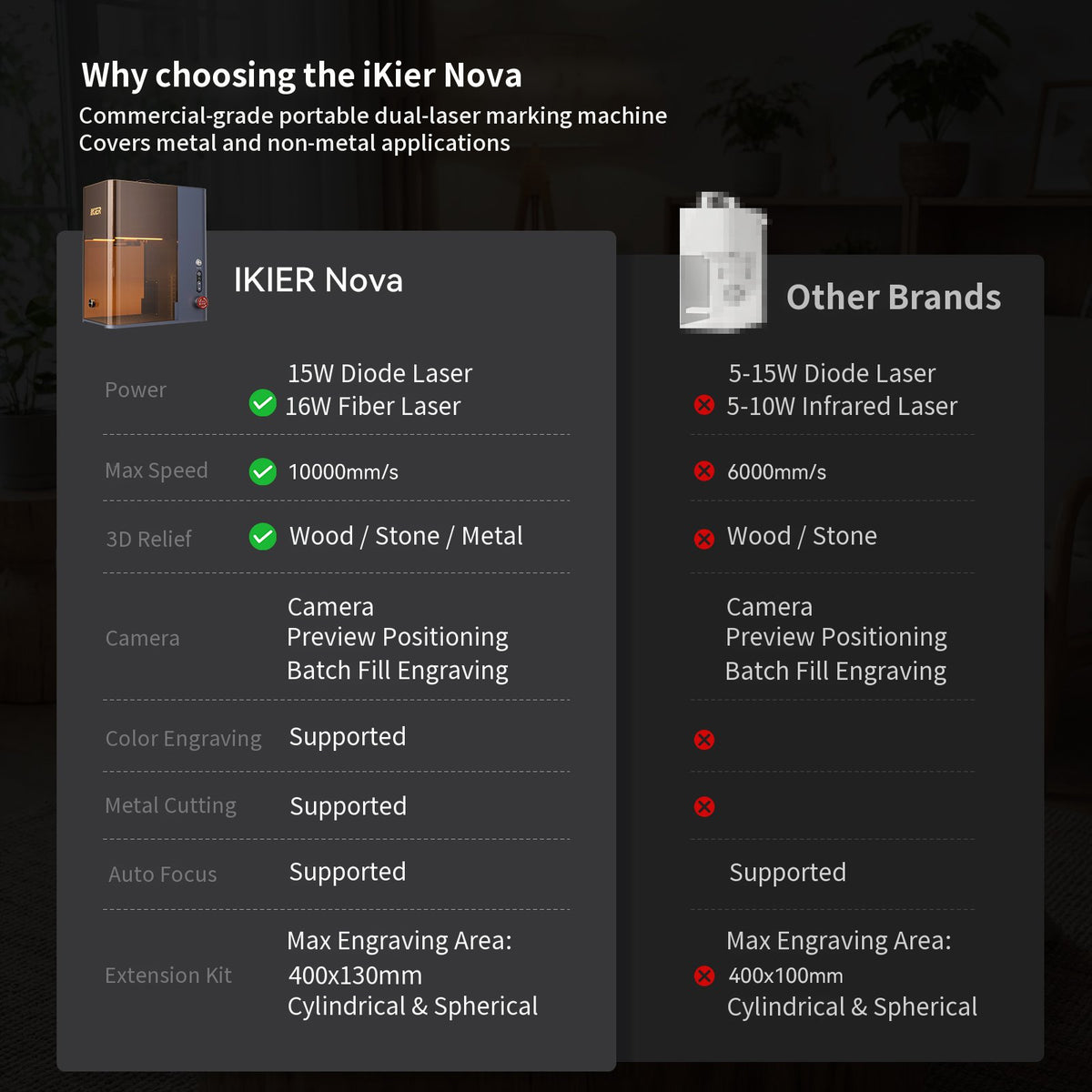Select the "3D Relief" row label
The width and height of the screenshot is (1092, 1092).
[x=148, y=539]
